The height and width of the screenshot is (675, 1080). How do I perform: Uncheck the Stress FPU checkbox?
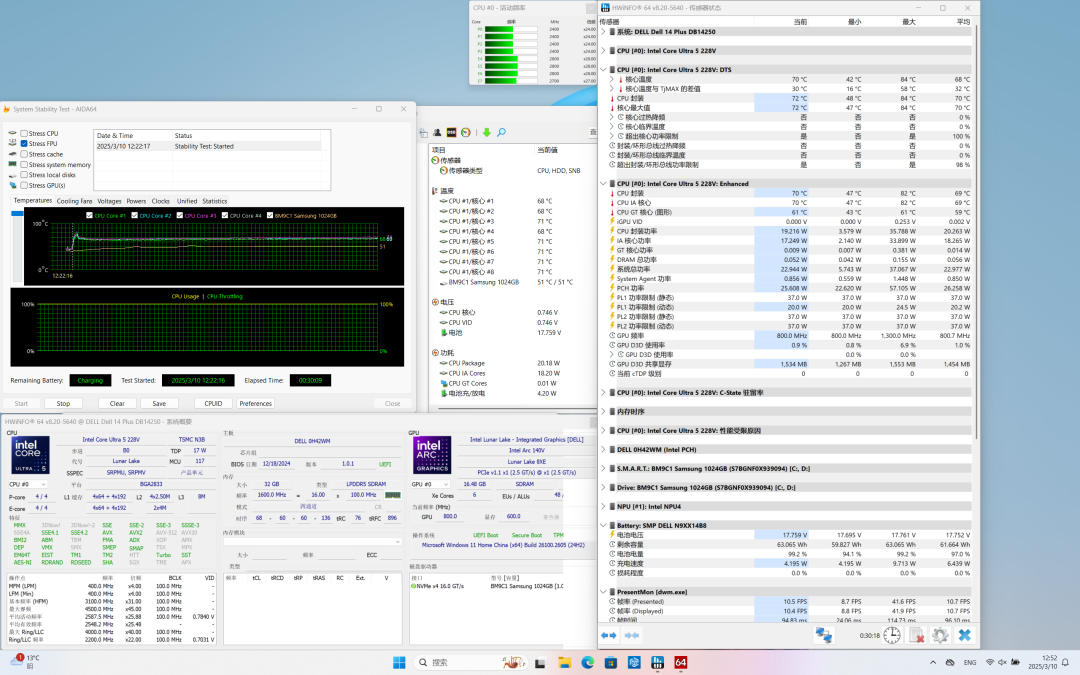click(24, 144)
